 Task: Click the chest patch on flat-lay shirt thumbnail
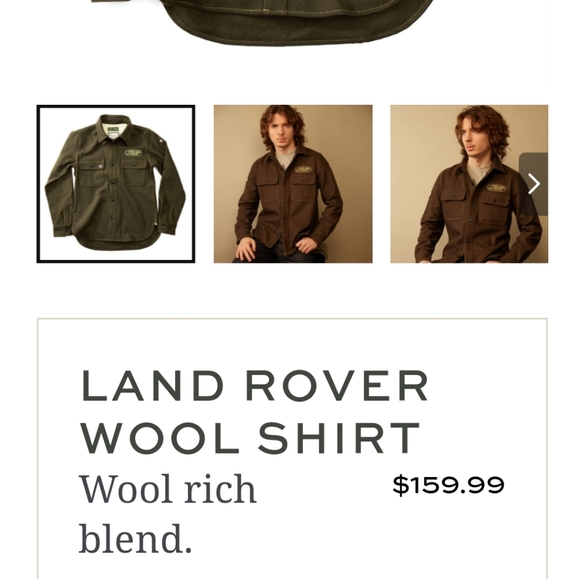[133, 153]
